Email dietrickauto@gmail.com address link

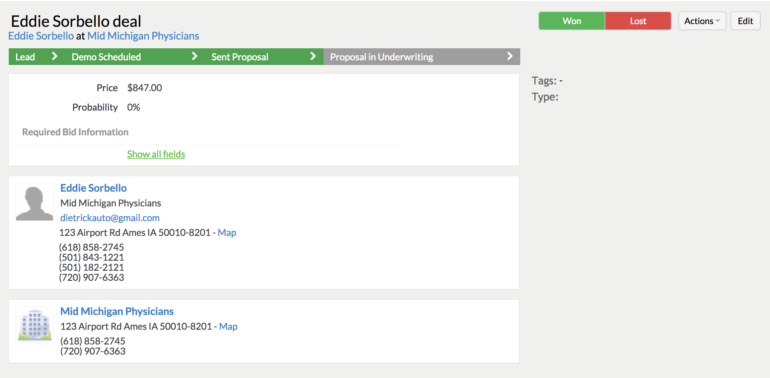click(x=110, y=217)
